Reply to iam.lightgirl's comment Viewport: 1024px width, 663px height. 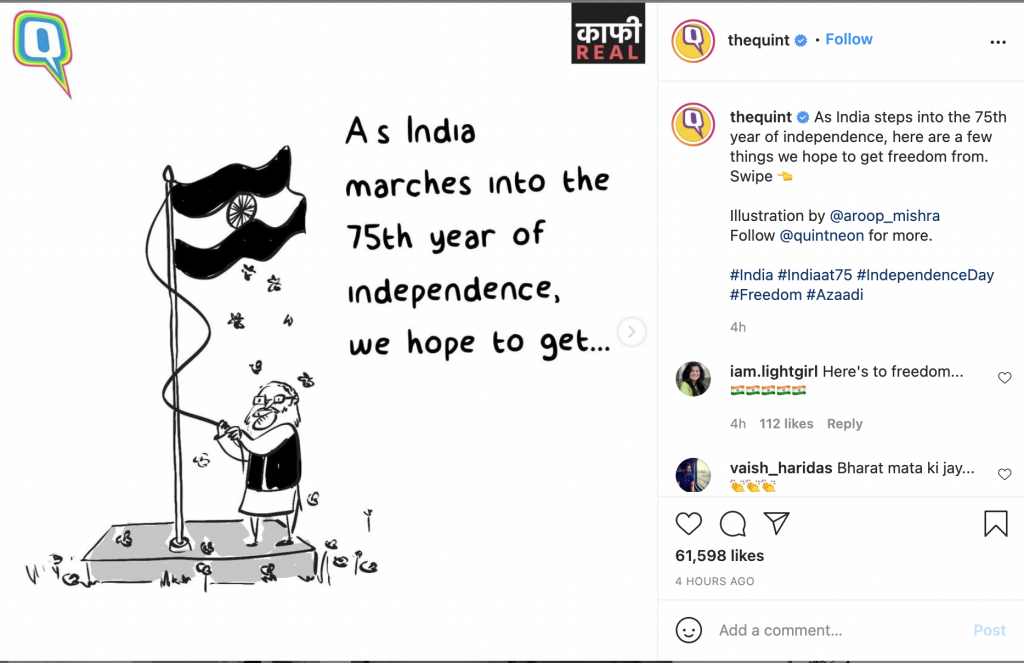[x=844, y=423]
